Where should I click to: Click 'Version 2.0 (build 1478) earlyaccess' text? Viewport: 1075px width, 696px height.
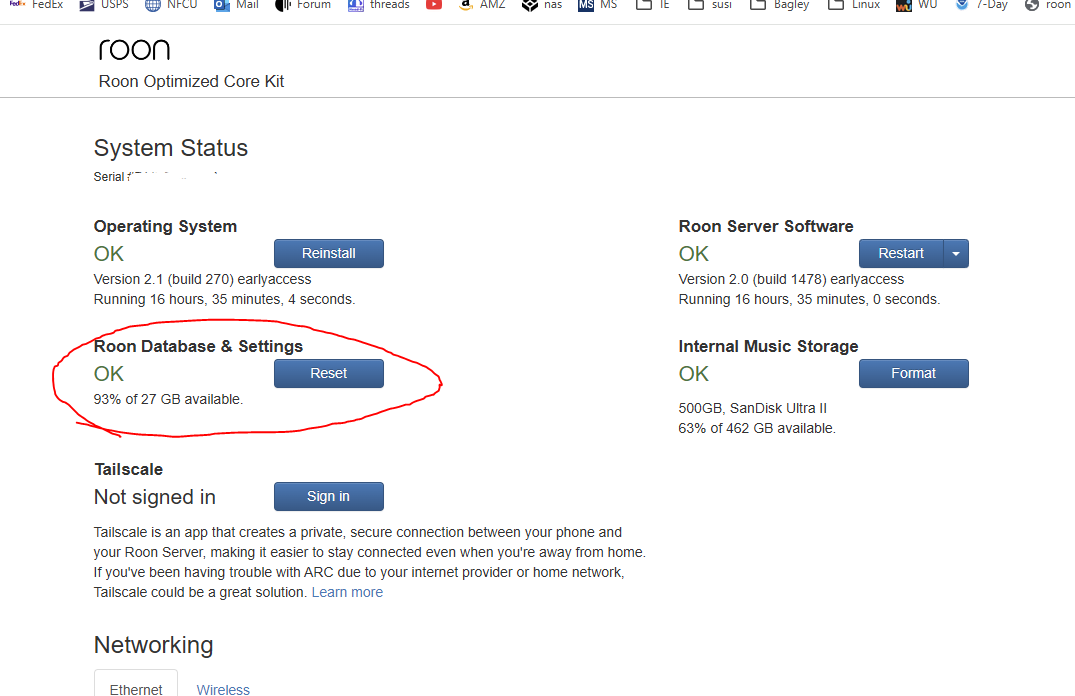pyautogui.click(x=791, y=280)
